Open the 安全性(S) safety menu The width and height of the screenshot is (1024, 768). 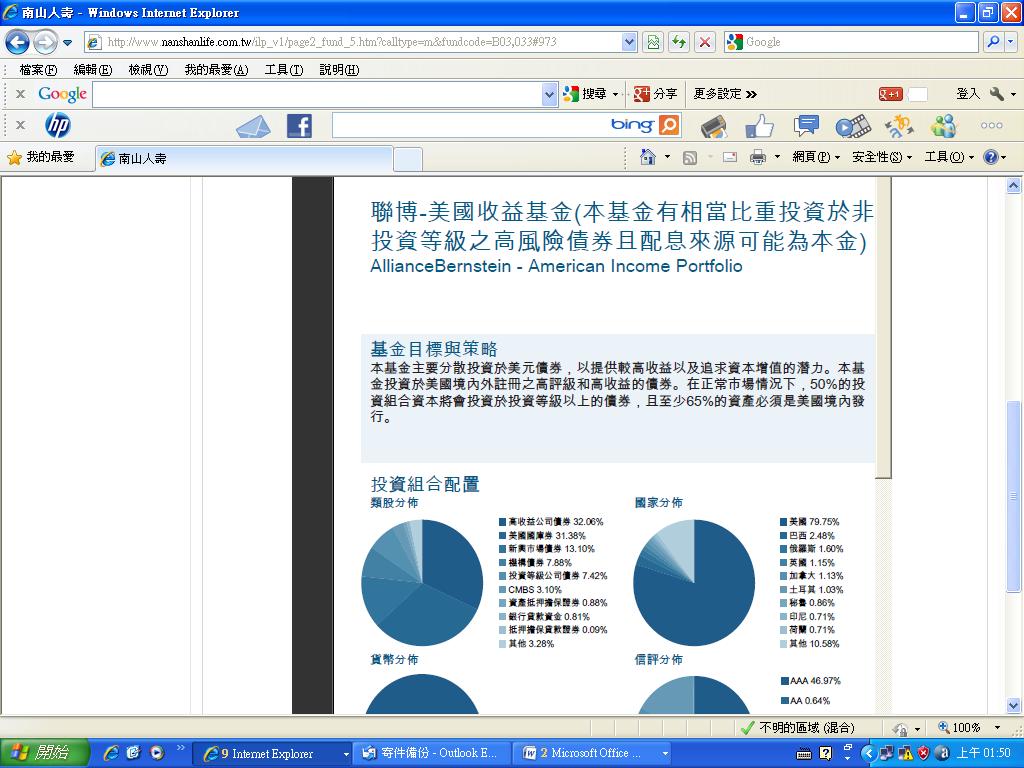tap(882, 157)
